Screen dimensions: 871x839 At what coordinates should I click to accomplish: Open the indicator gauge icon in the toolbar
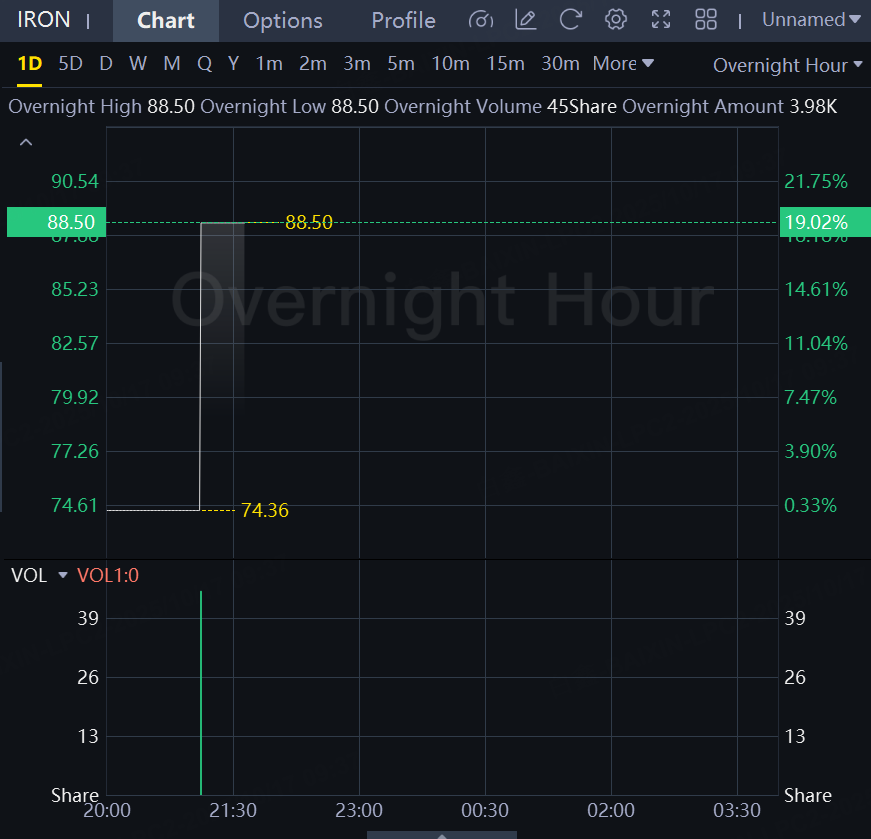[x=481, y=20]
